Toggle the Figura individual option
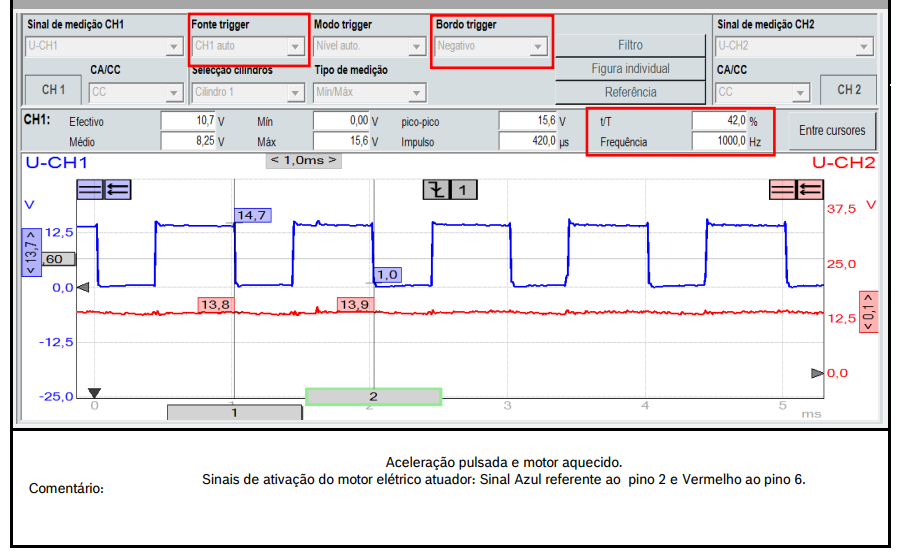 coord(630,69)
